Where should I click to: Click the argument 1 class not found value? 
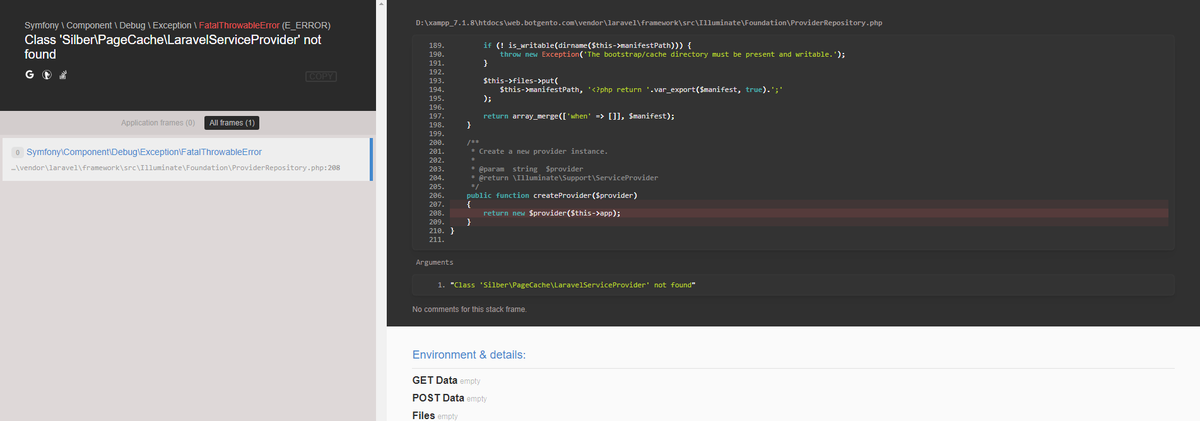(574, 285)
